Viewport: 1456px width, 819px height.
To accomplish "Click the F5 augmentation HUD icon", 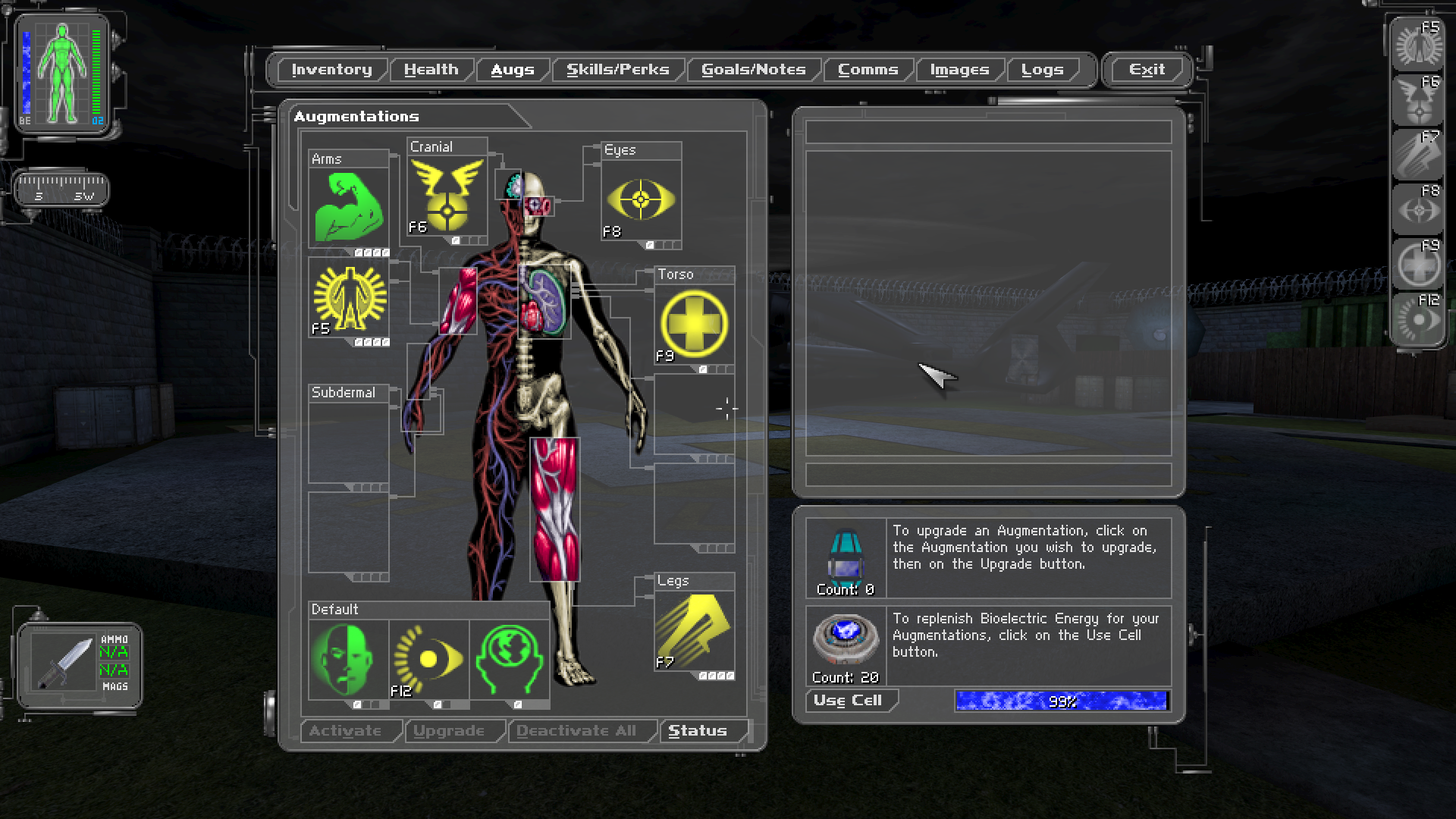I will [1418, 45].
